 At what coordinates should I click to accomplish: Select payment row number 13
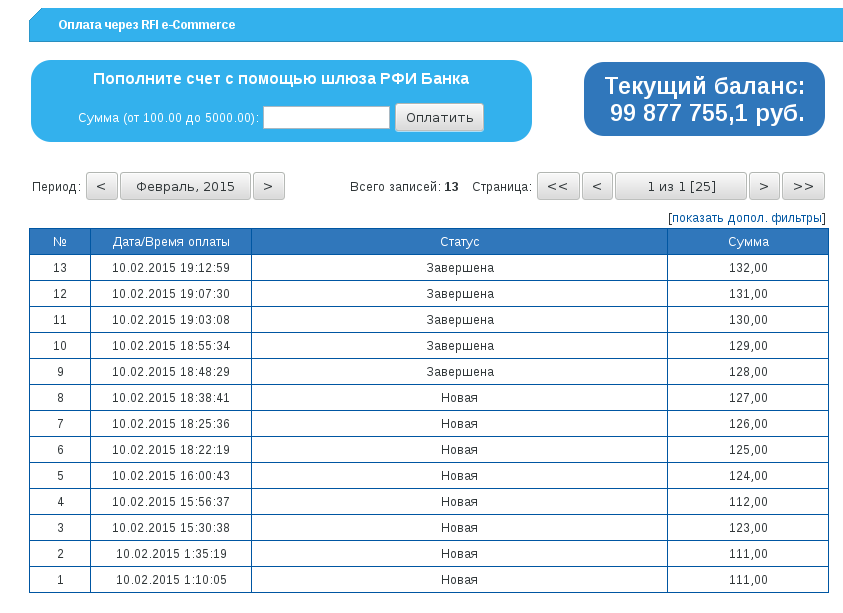(x=60, y=268)
